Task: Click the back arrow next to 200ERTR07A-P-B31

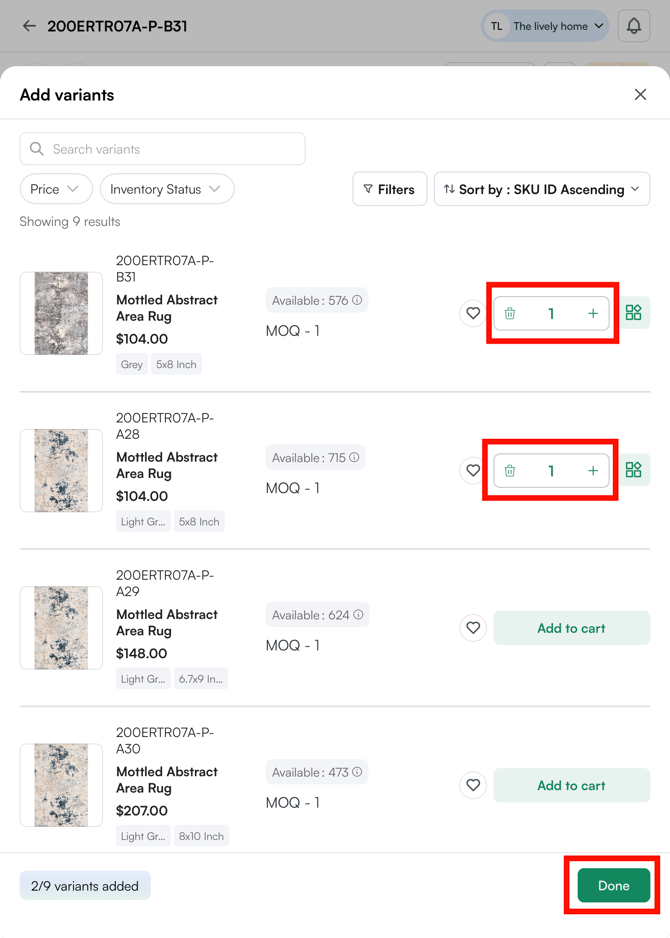Action: pyautogui.click(x=25, y=26)
